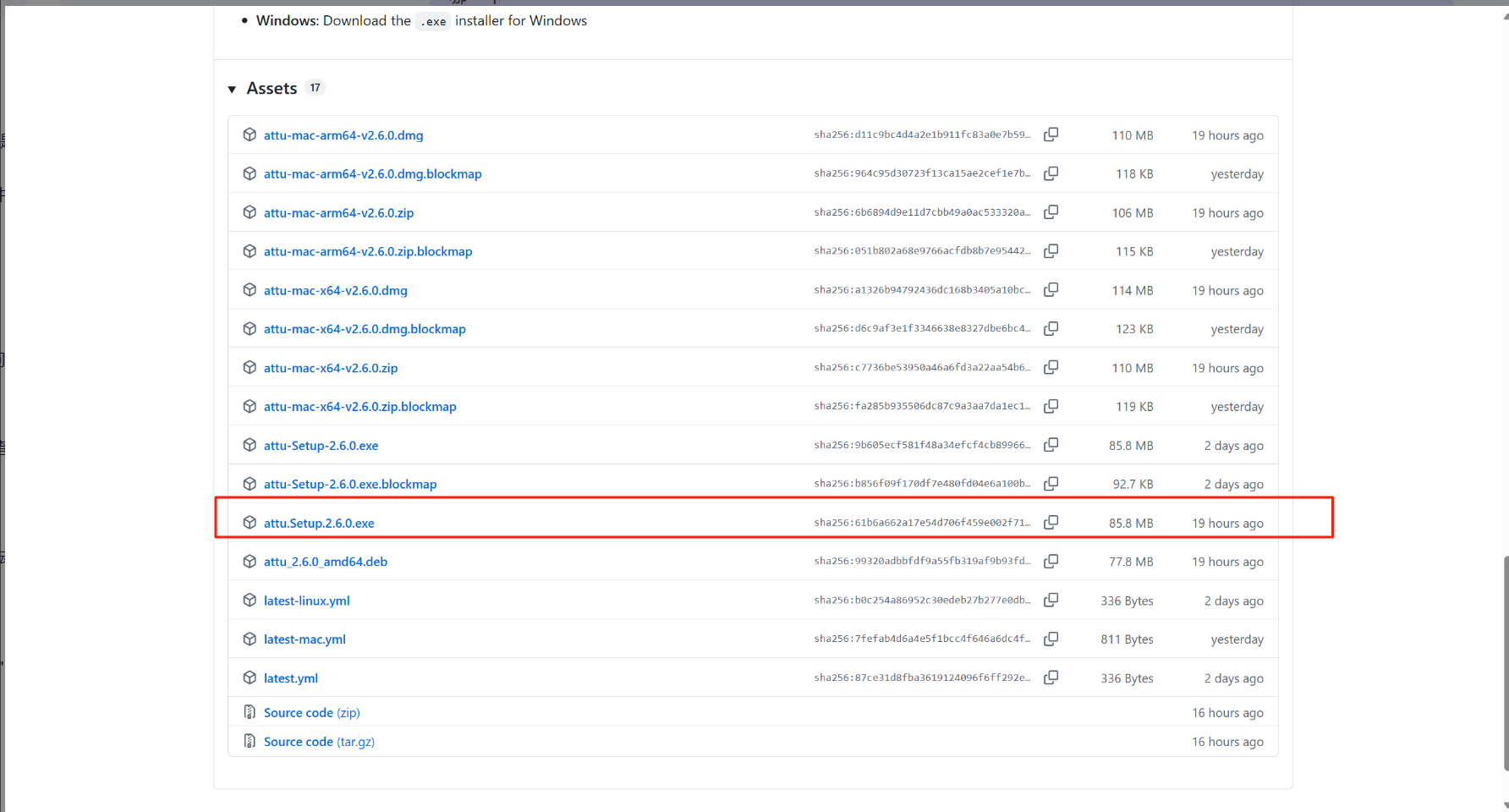
Task: Click the 811 Bytes size value
Action: tap(1127, 639)
